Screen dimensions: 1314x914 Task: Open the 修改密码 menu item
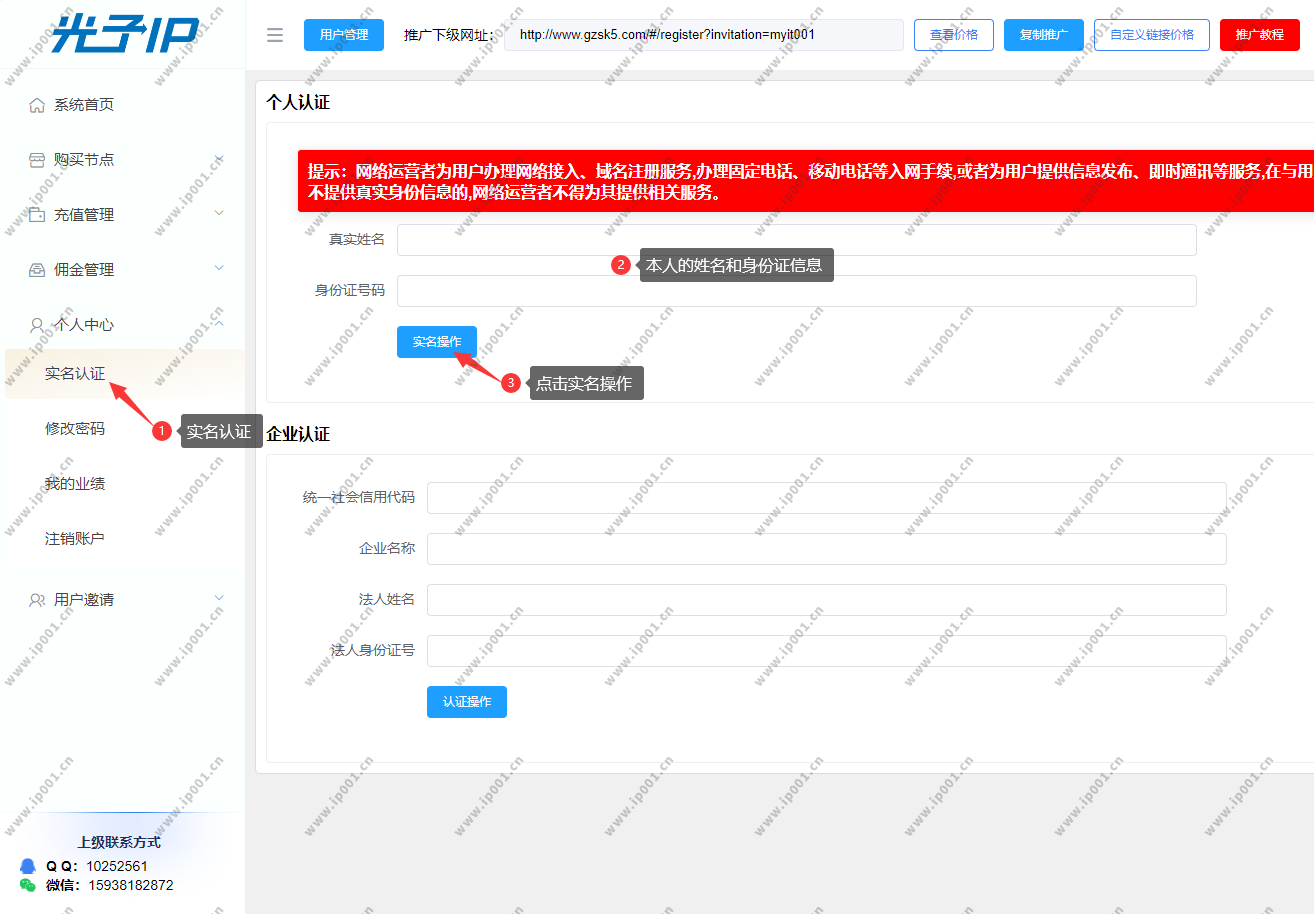pos(75,429)
